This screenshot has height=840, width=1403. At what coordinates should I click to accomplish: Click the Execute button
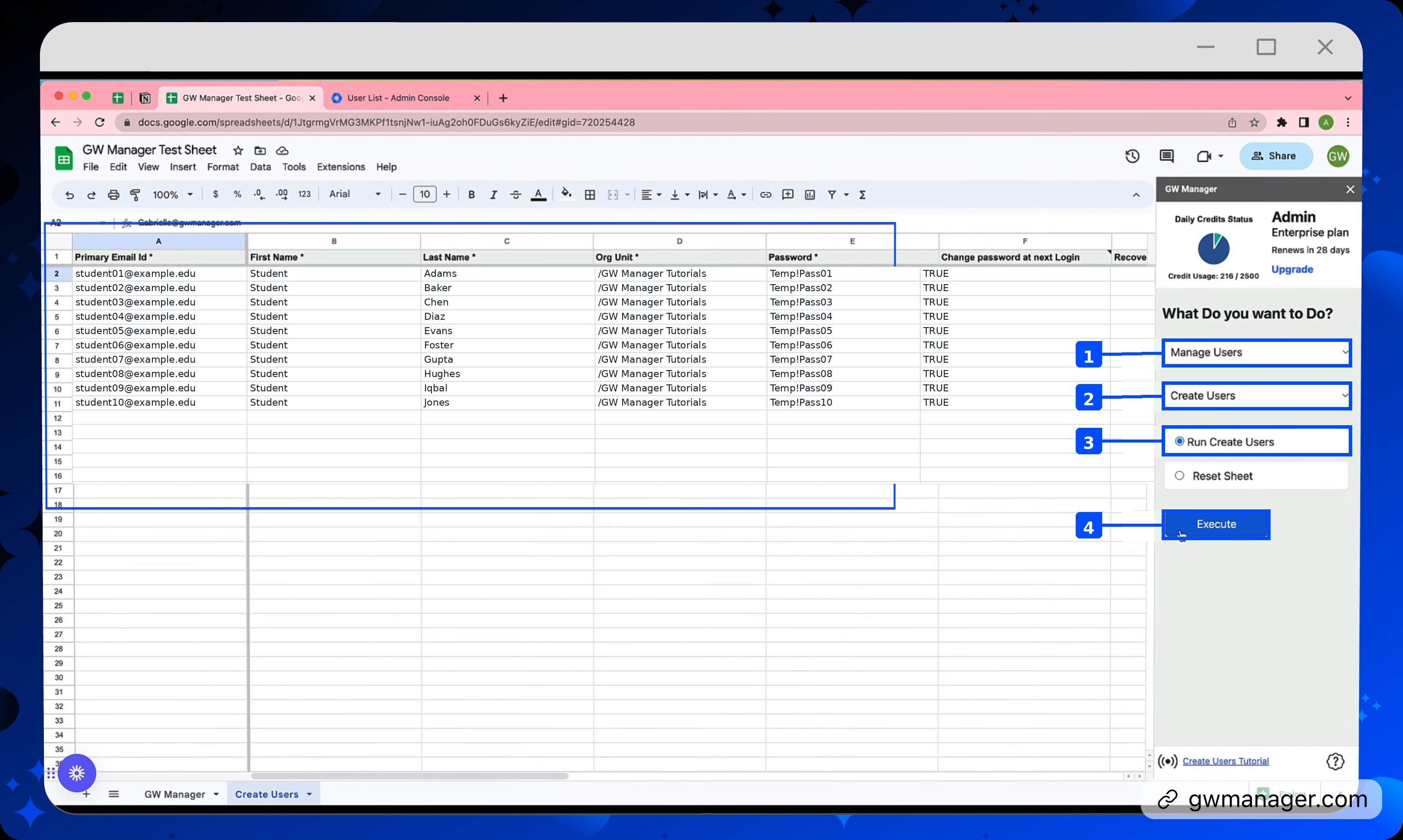point(1216,524)
